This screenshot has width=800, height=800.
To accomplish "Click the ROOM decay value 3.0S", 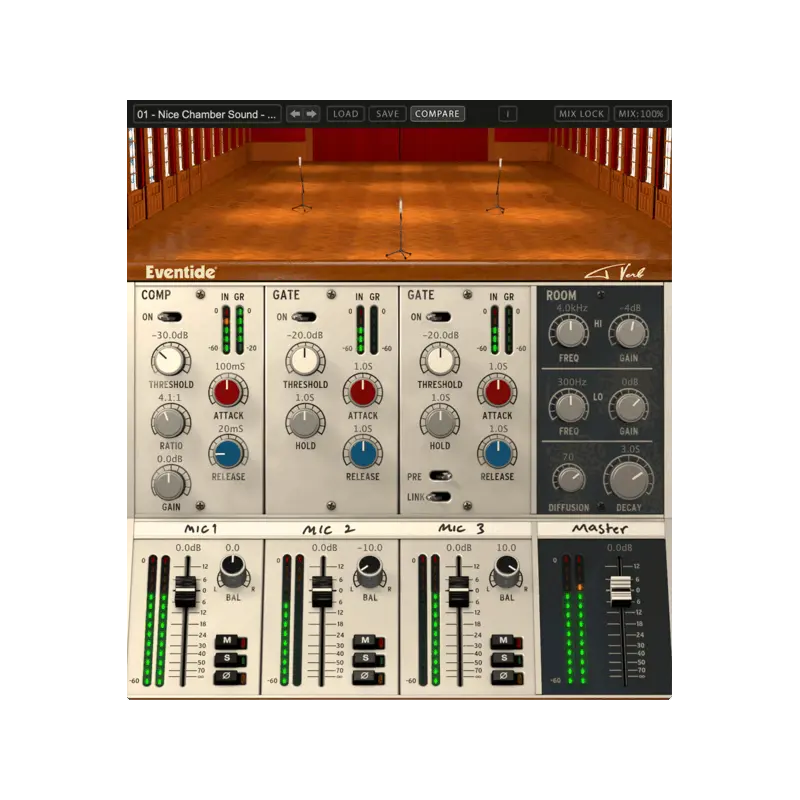I will pyautogui.click(x=630, y=449).
